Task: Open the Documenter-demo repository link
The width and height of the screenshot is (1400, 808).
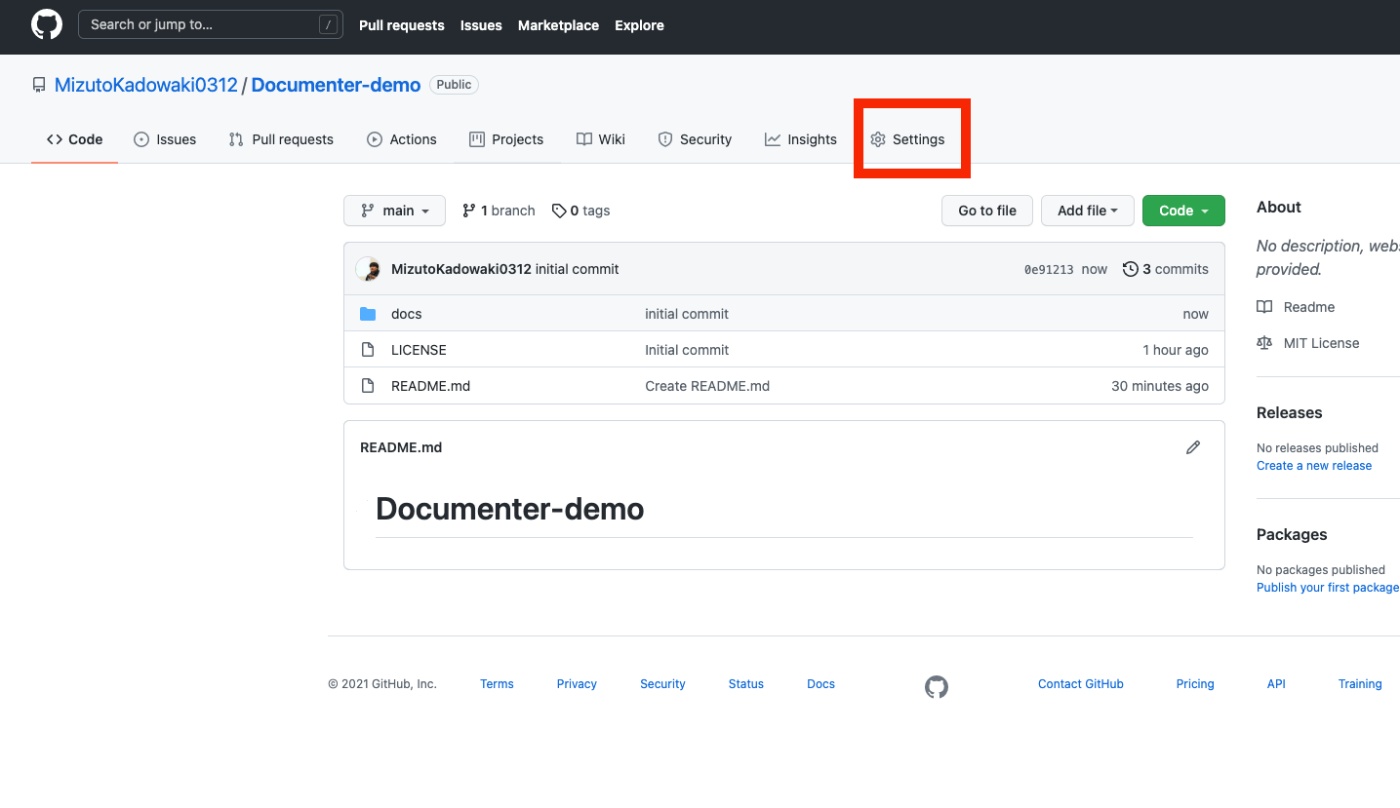Action: [336, 85]
